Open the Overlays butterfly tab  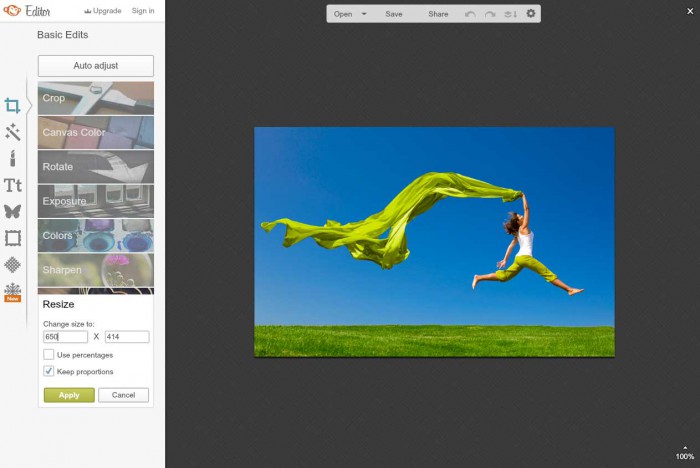(x=12, y=211)
